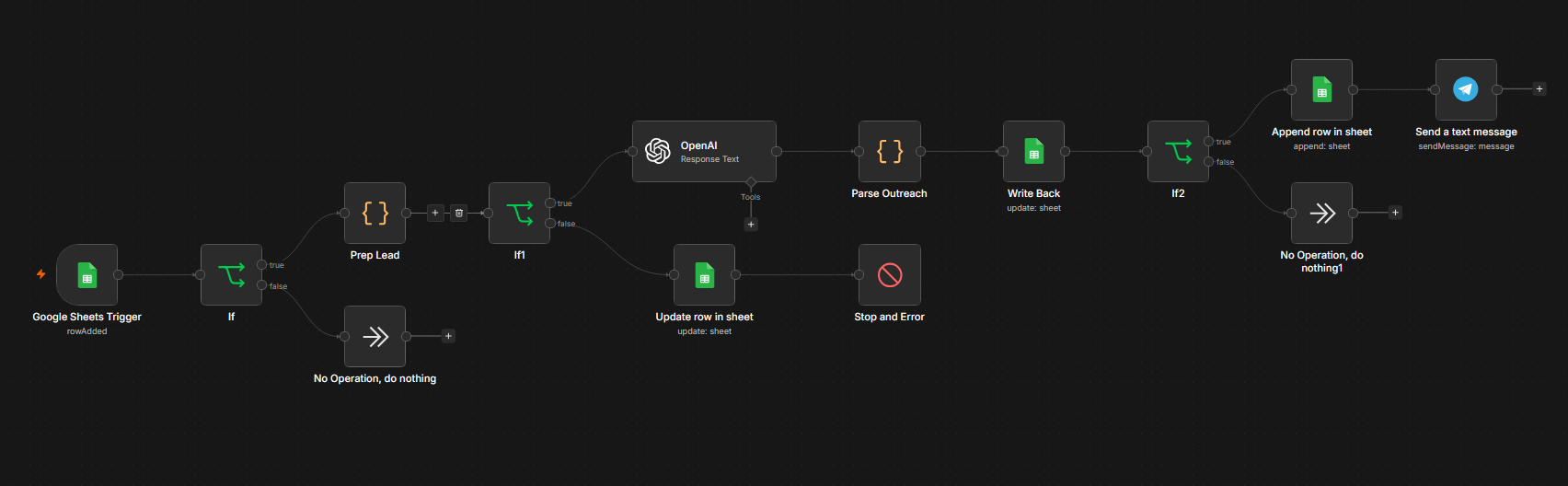Click the 'Send a text message' label
This screenshot has width=1568, height=486.
(1466, 132)
